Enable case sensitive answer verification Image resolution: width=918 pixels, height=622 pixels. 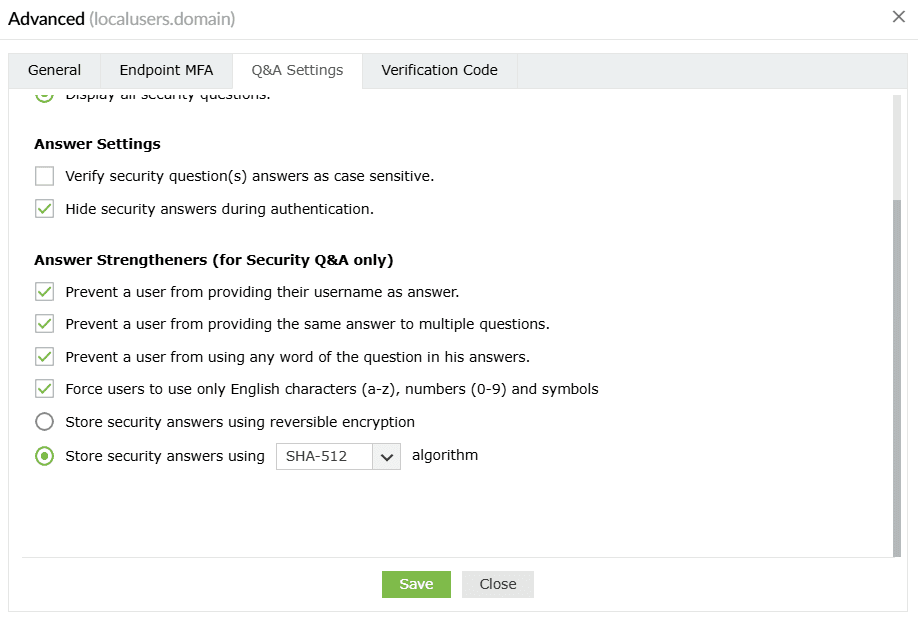coord(44,175)
